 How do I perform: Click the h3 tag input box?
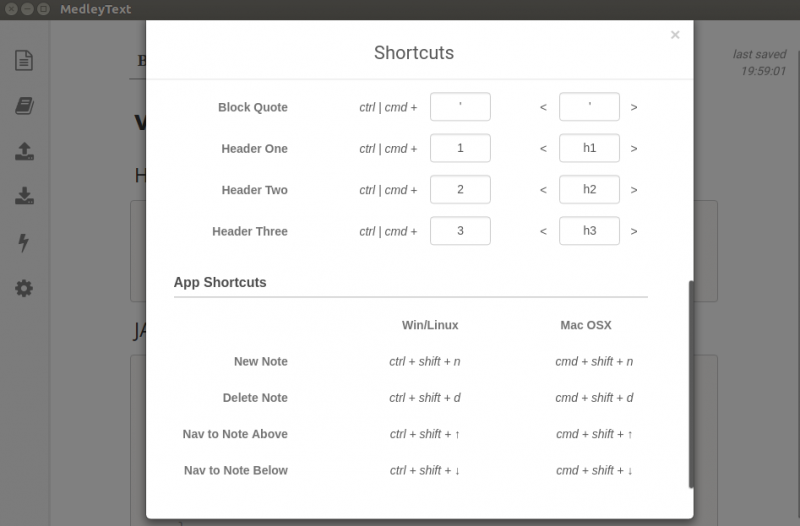[x=589, y=231]
